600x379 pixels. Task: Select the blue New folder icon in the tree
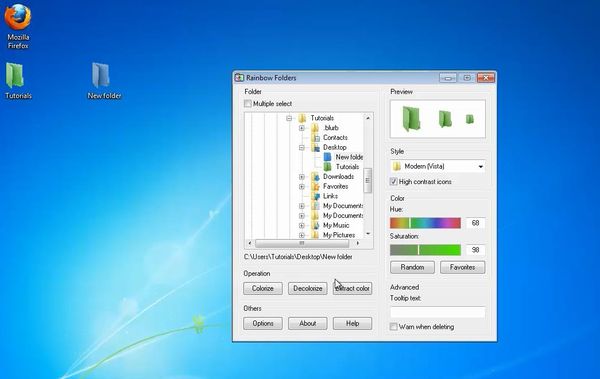pyautogui.click(x=328, y=157)
